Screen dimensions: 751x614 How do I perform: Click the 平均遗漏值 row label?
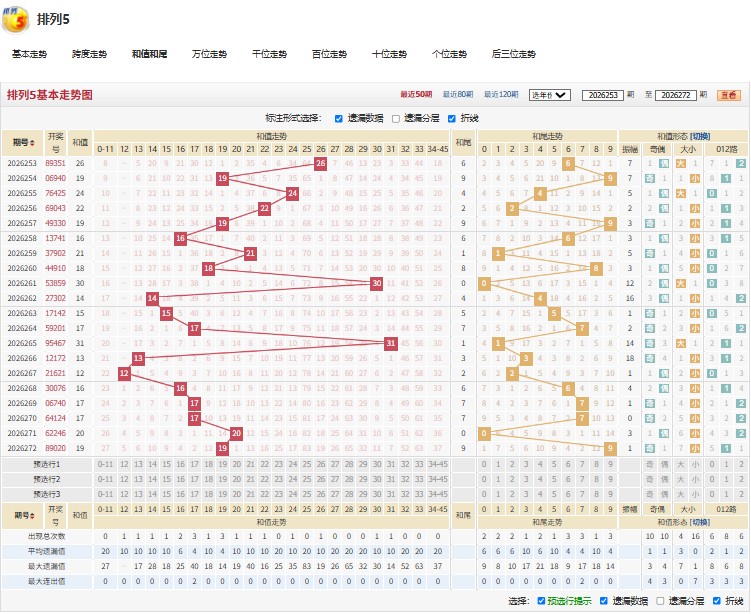46,551
